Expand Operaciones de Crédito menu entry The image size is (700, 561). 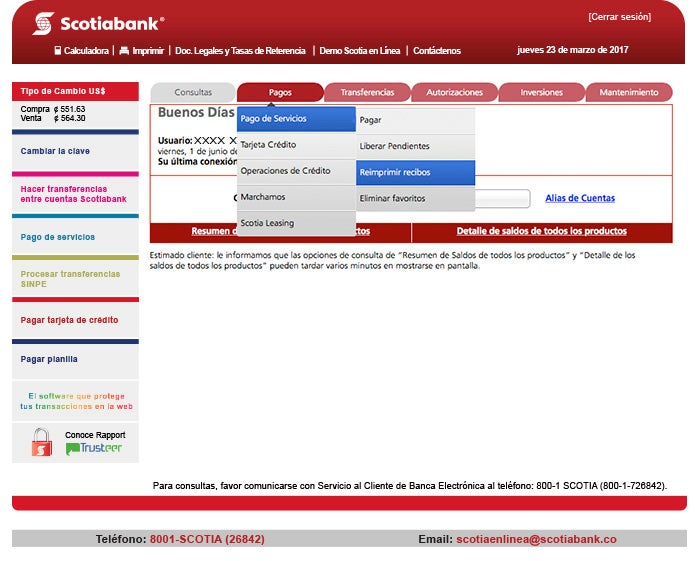click(x=296, y=171)
